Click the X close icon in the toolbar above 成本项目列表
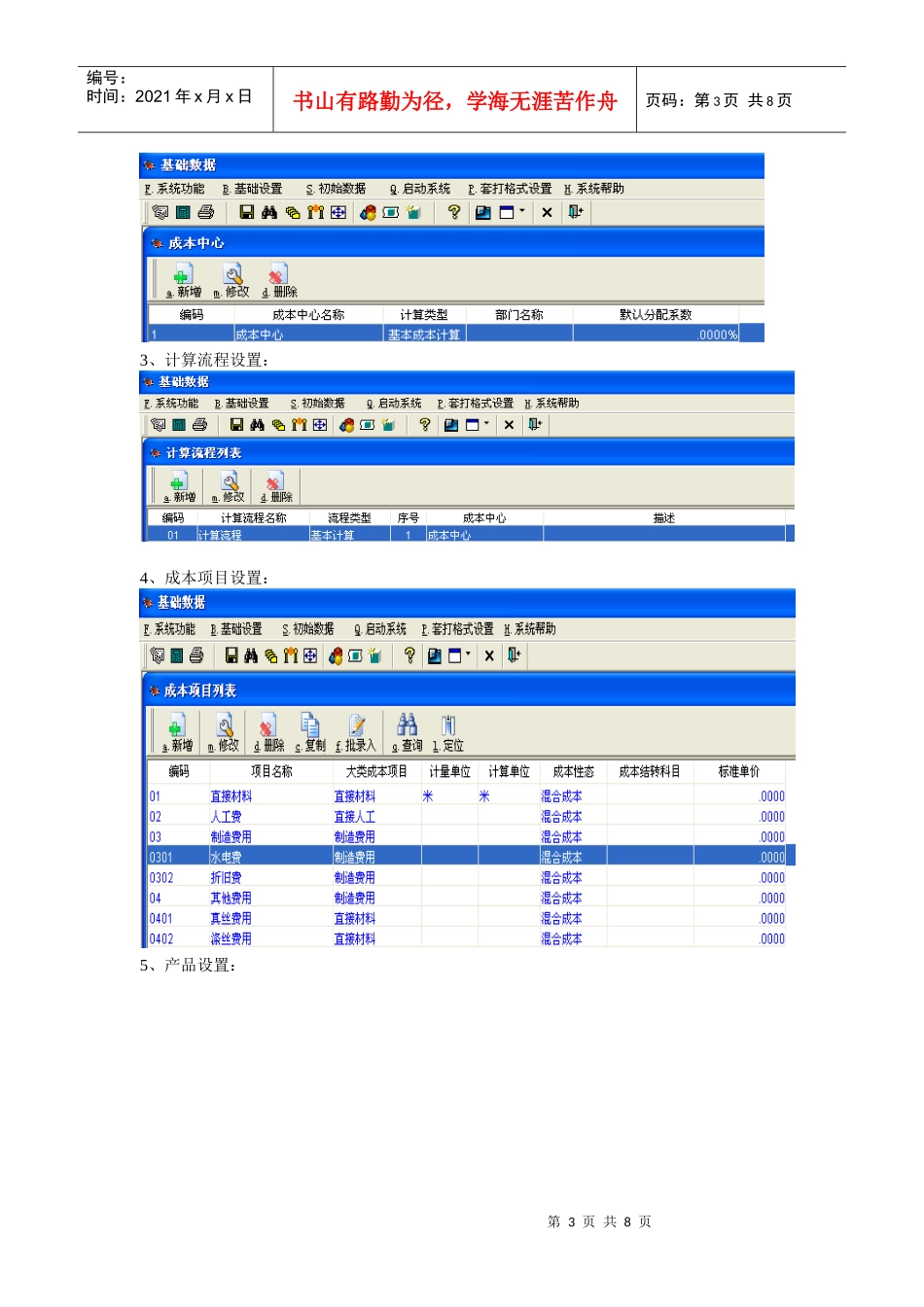 click(x=489, y=656)
